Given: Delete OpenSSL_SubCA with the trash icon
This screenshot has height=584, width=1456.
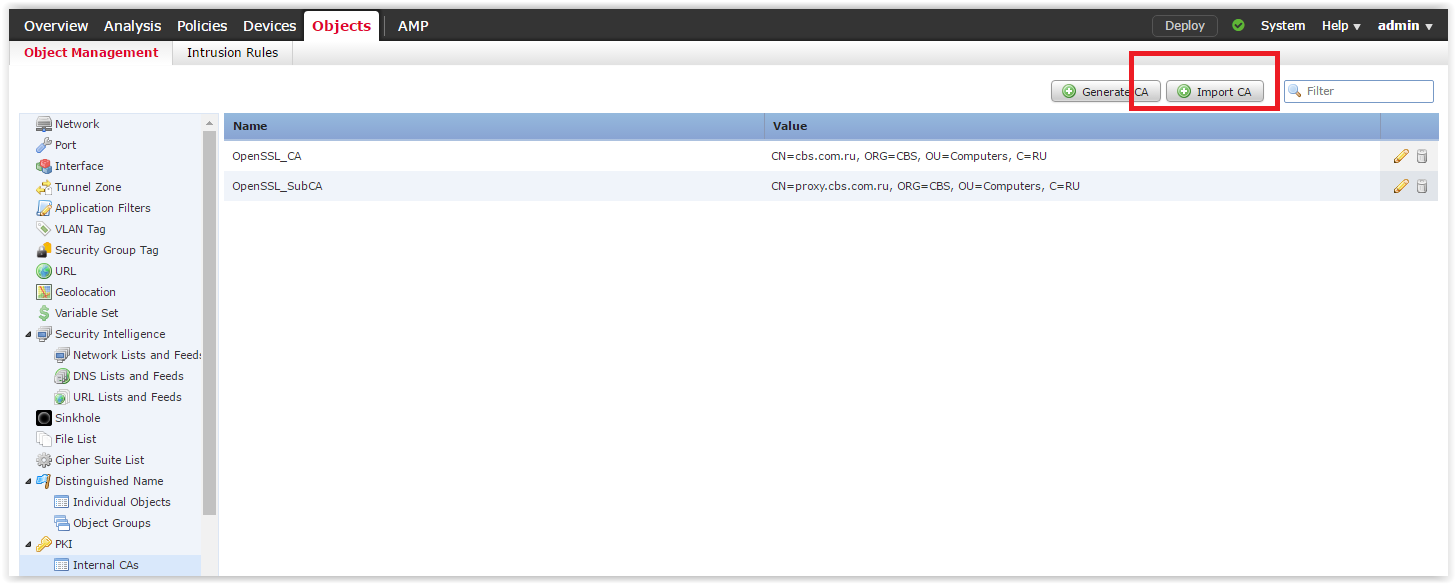Looking at the screenshot, I should pyautogui.click(x=1422, y=186).
